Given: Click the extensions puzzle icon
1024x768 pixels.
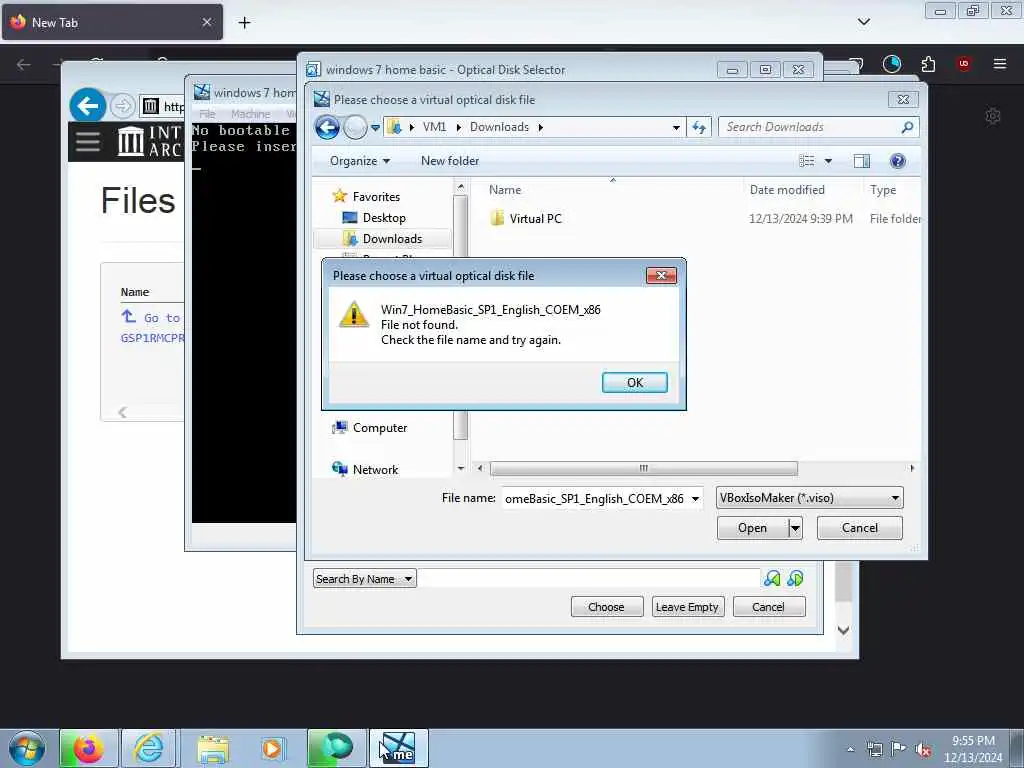Looking at the screenshot, I should point(928,64).
